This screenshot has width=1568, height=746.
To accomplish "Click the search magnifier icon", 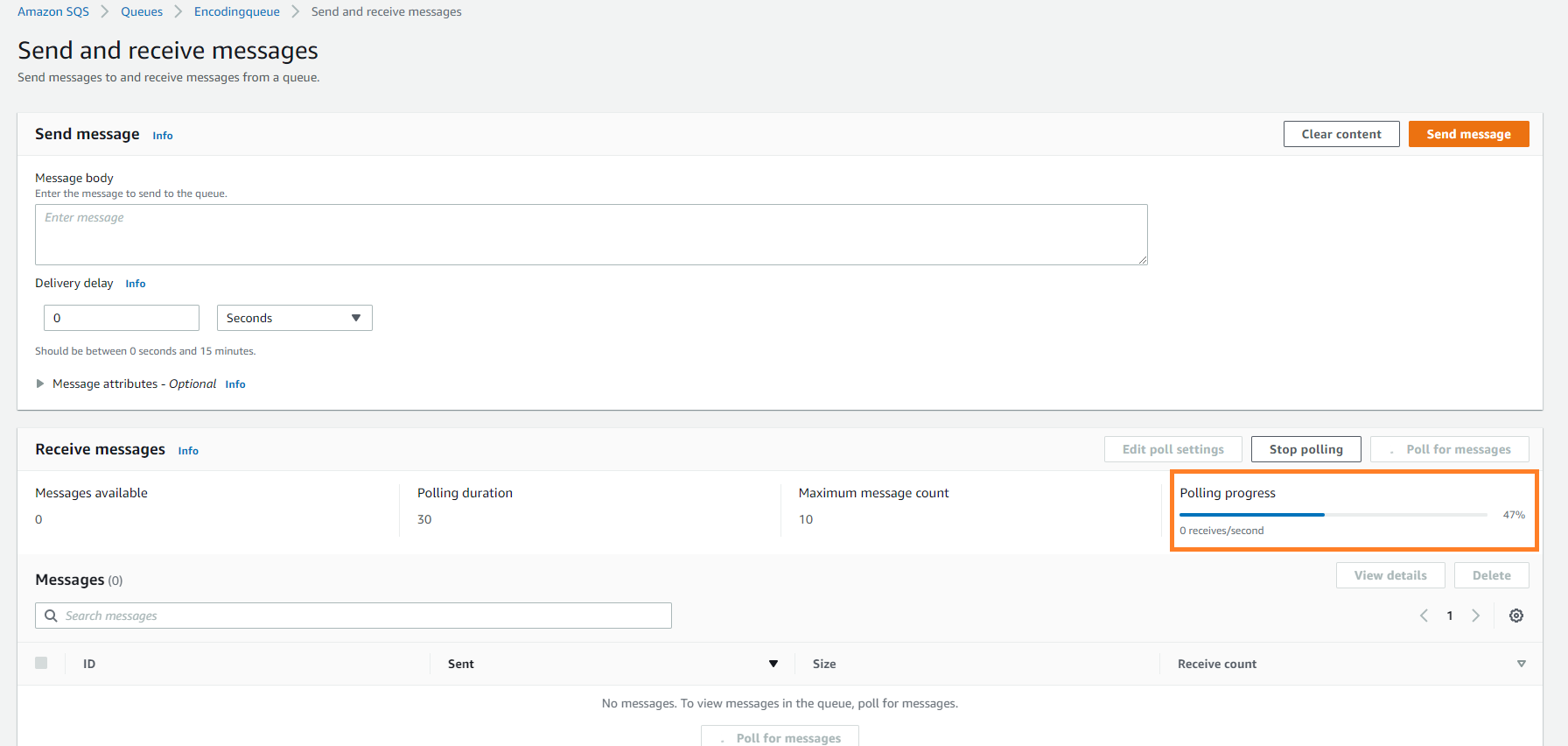I will pos(51,616).
